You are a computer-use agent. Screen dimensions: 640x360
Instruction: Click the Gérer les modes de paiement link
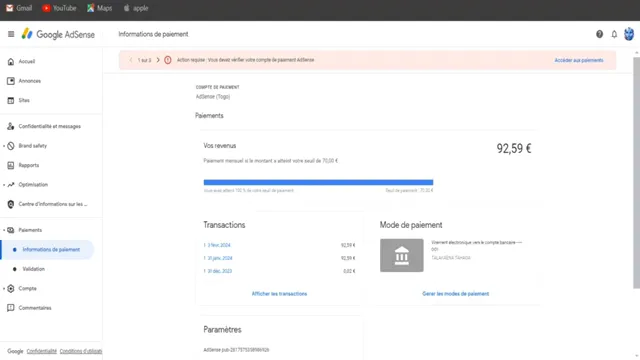[x=456, y=294]
